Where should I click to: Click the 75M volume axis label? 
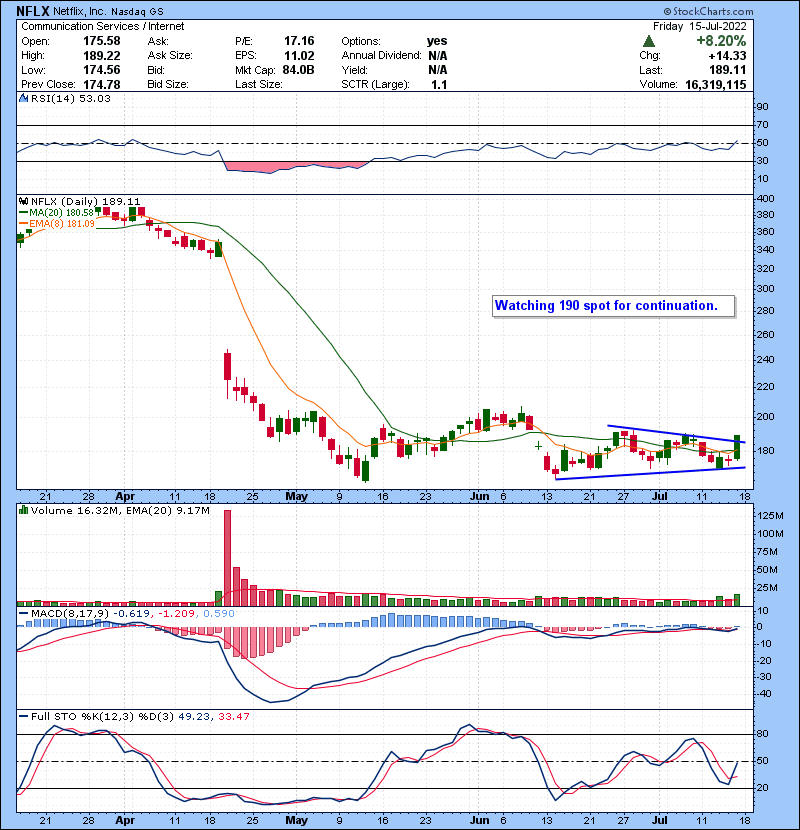click(x=768, y=552)
